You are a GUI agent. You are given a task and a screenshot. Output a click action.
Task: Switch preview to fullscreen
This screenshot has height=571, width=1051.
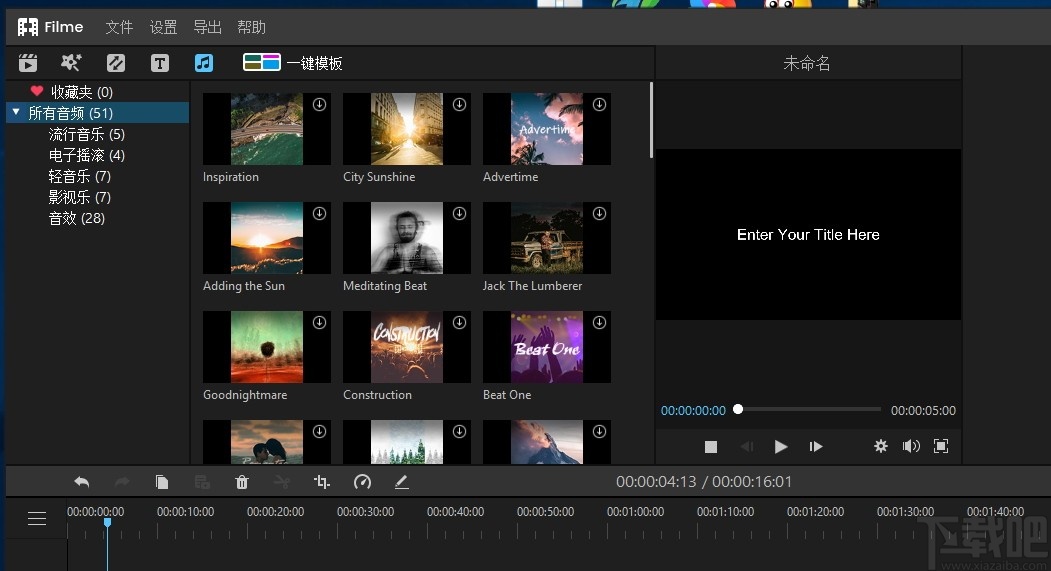(941, 446)
